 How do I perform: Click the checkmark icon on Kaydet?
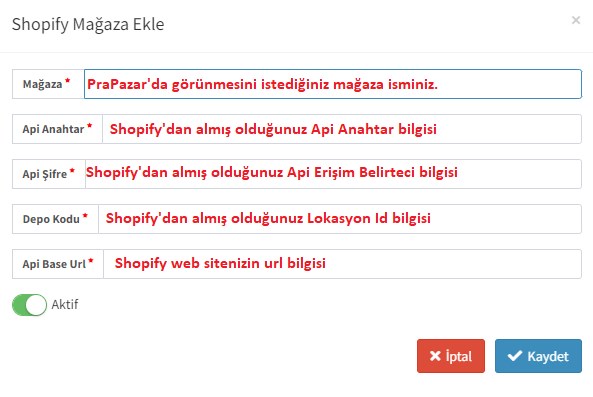[515, 356]
